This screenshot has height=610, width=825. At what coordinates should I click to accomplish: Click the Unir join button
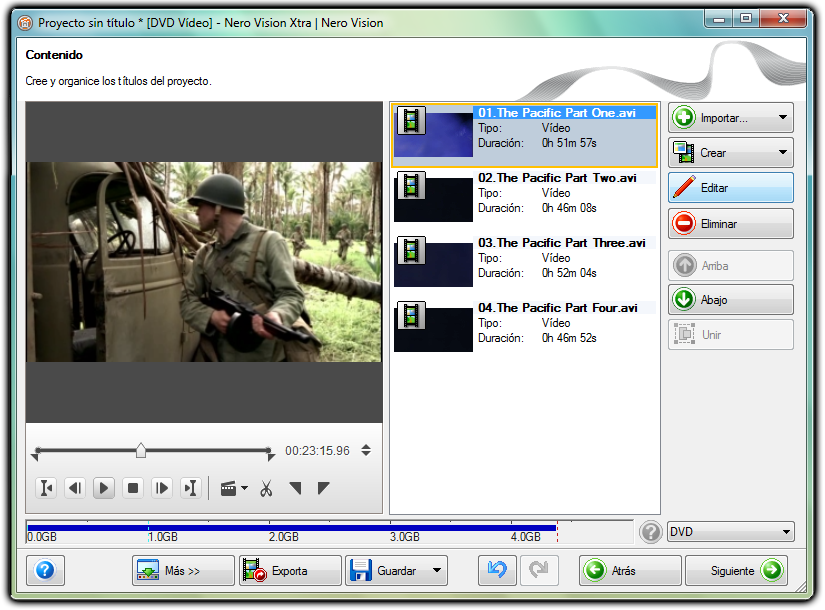coord(731,335)
